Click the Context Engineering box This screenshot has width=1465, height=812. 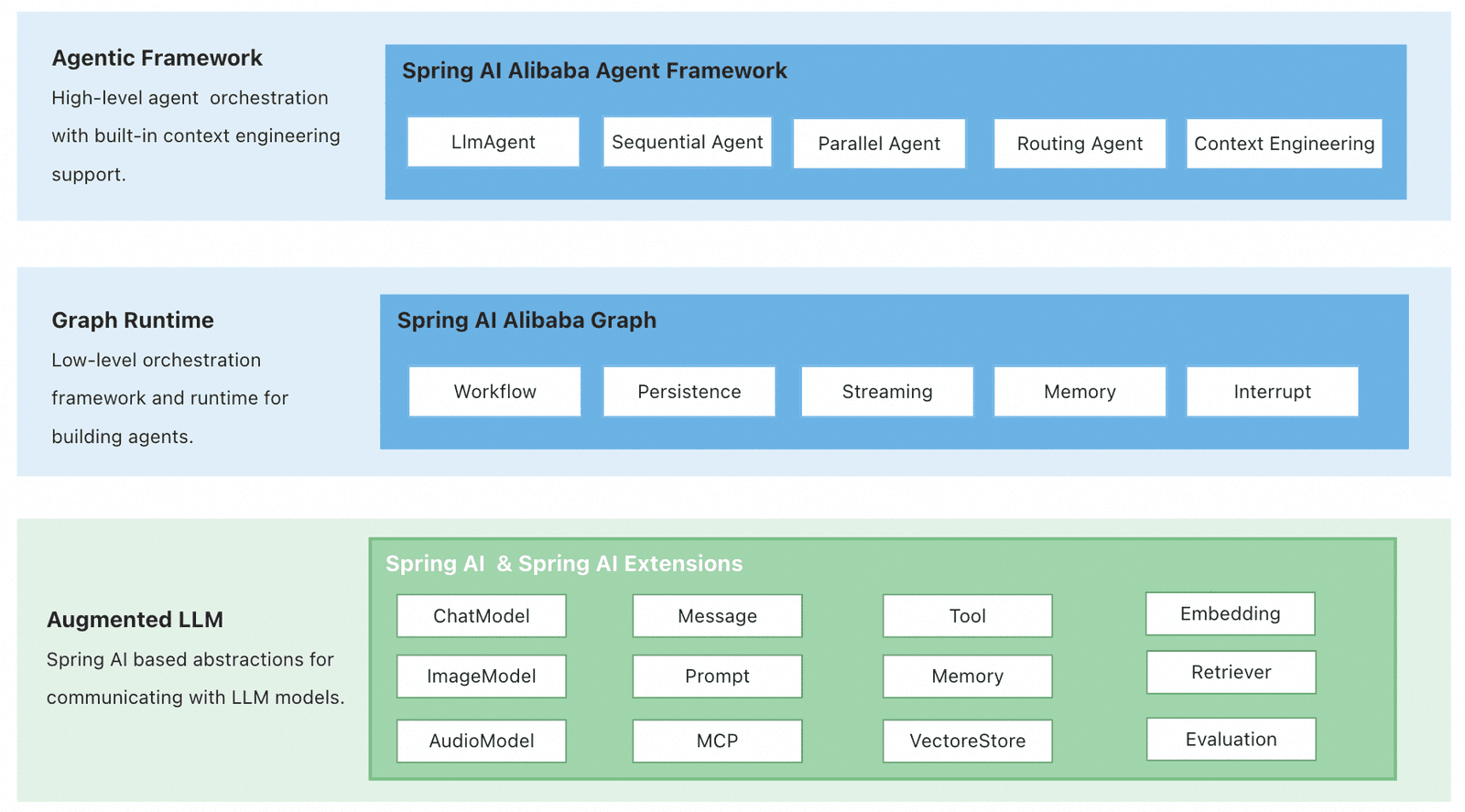coord(1284,144)
